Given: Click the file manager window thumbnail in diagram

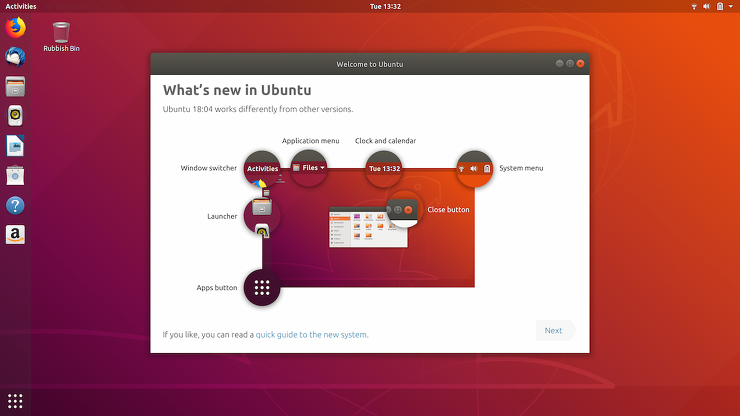Looking at the screenshot, I should click(x=368, y=227).
